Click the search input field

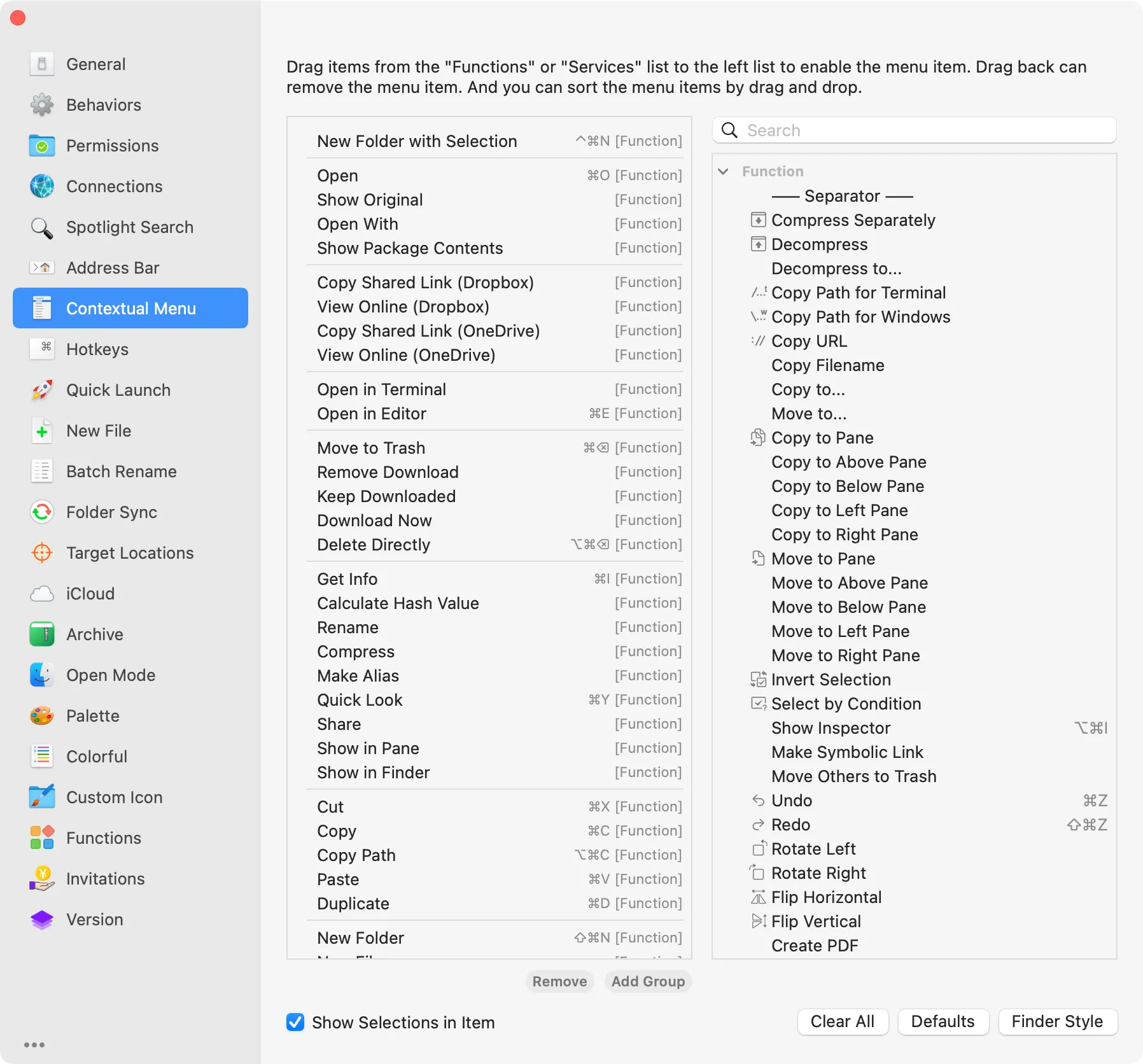pyautogui.click(x=913, y=130)
